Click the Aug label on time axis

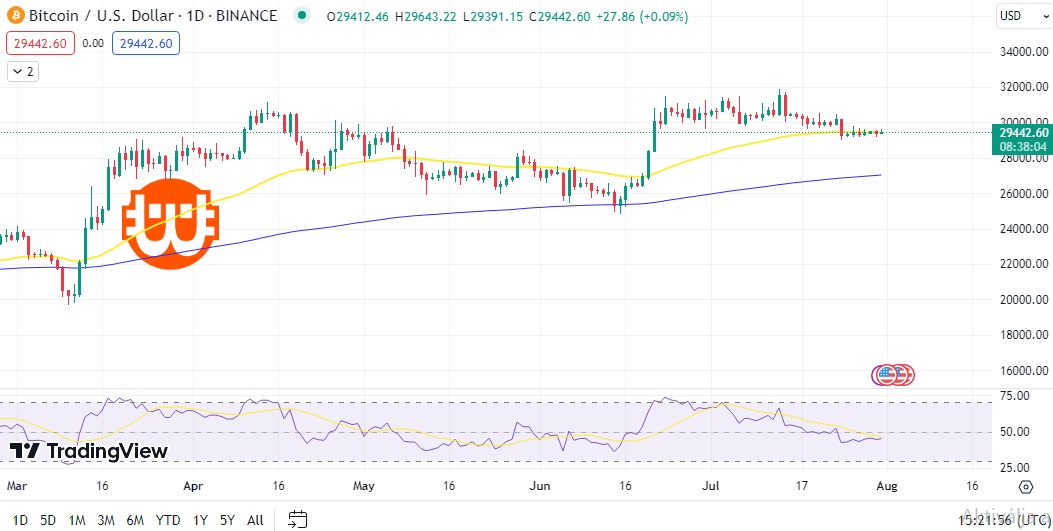point(887,485)
